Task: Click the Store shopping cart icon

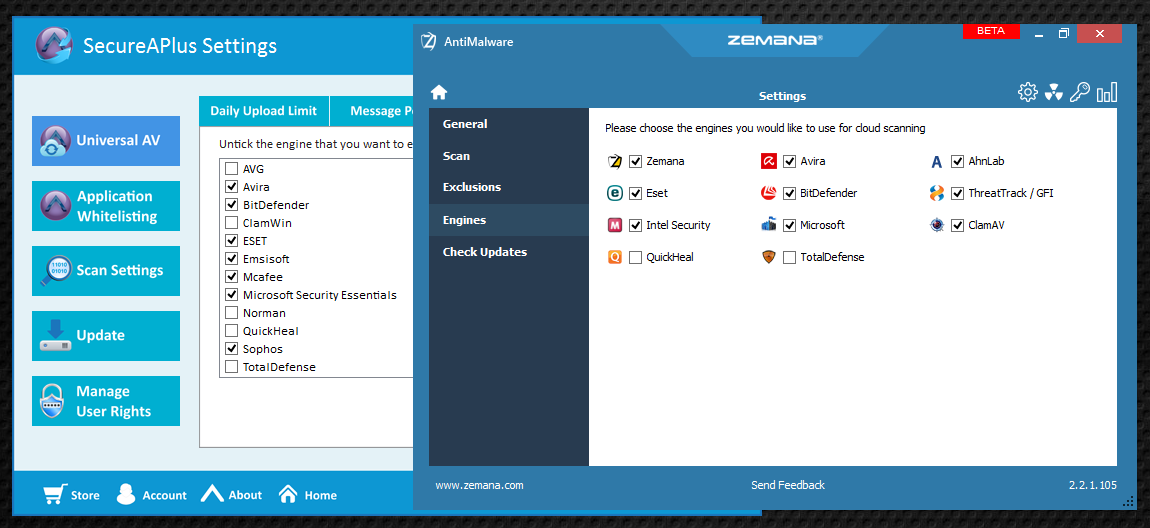Action: (54, 494)
